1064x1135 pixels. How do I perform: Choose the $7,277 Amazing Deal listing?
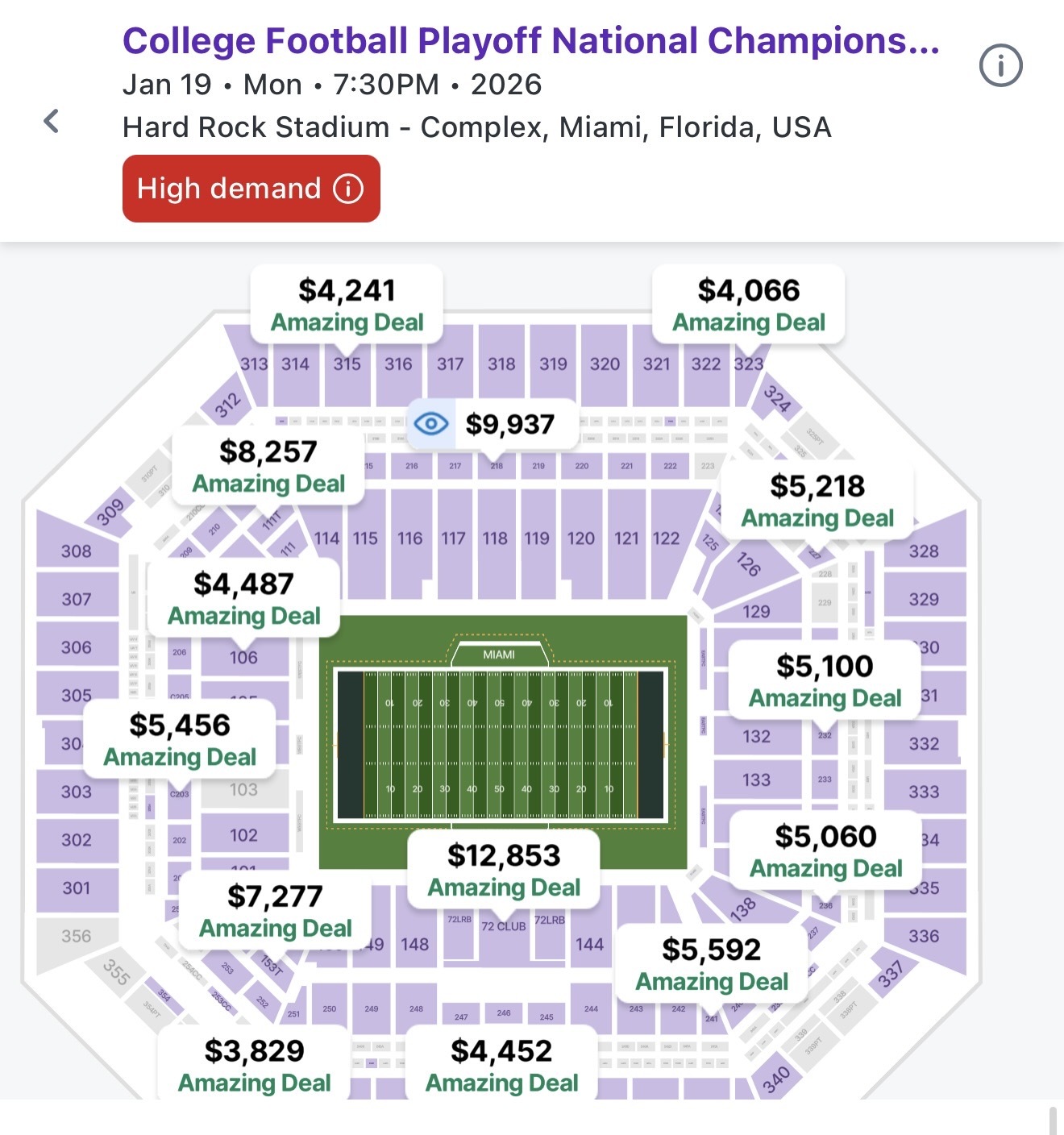(x=275, y=912)
